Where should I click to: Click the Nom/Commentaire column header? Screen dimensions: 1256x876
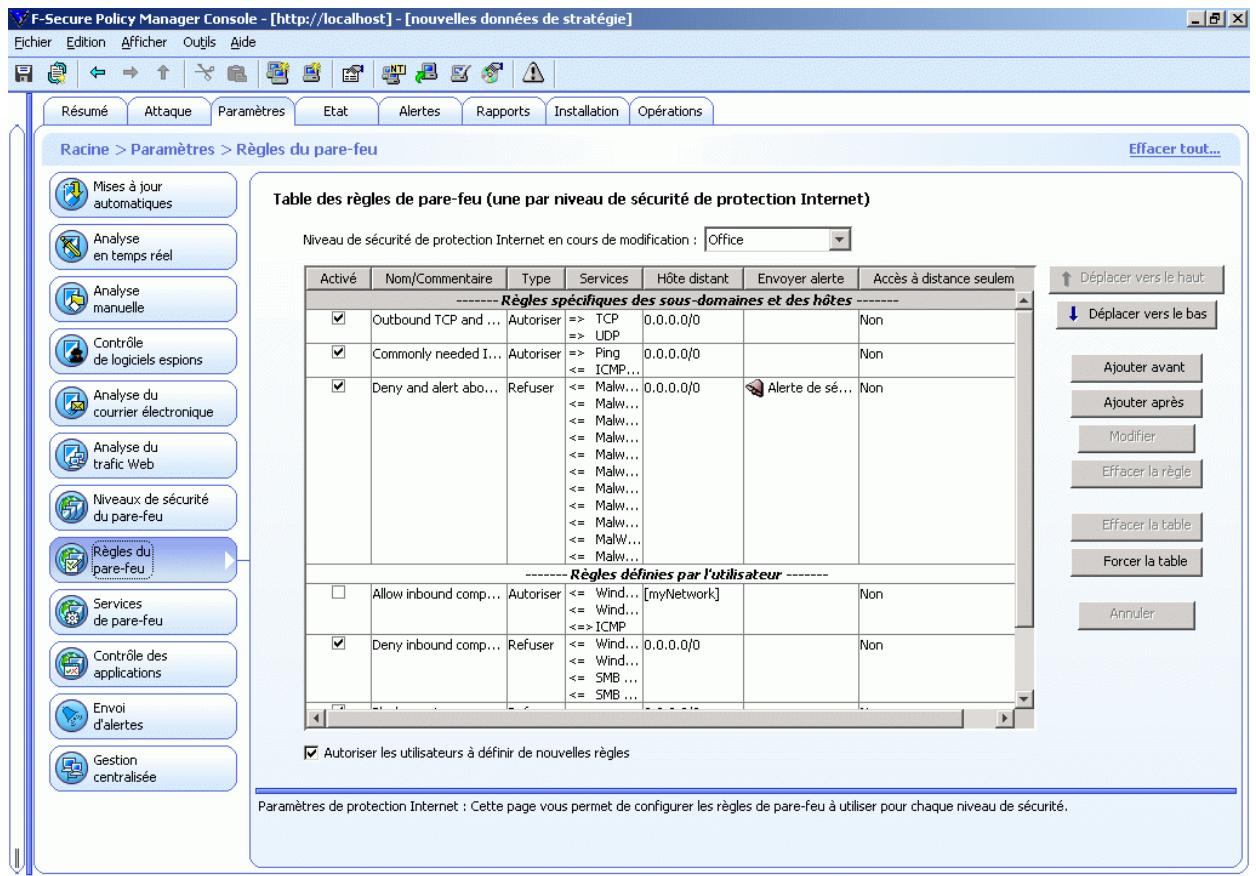click(x=439, y=278)
